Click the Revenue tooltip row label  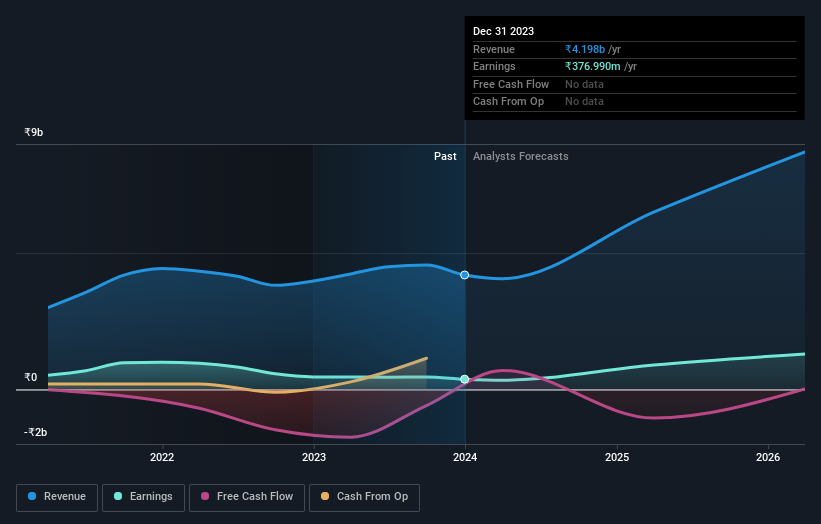coord(494,49)
